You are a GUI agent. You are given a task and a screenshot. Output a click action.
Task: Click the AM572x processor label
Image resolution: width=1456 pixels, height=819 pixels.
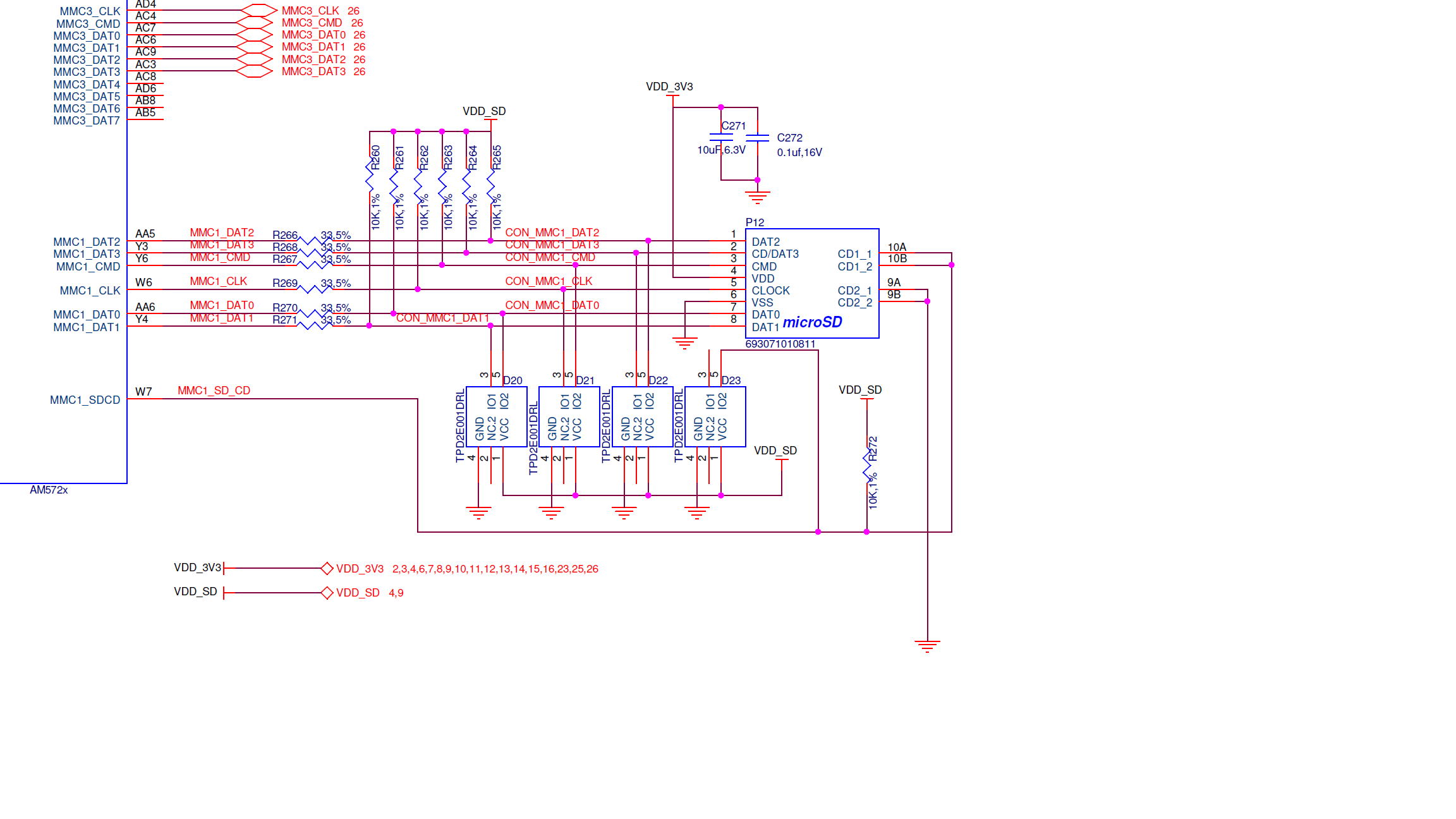tap(49, 490)
